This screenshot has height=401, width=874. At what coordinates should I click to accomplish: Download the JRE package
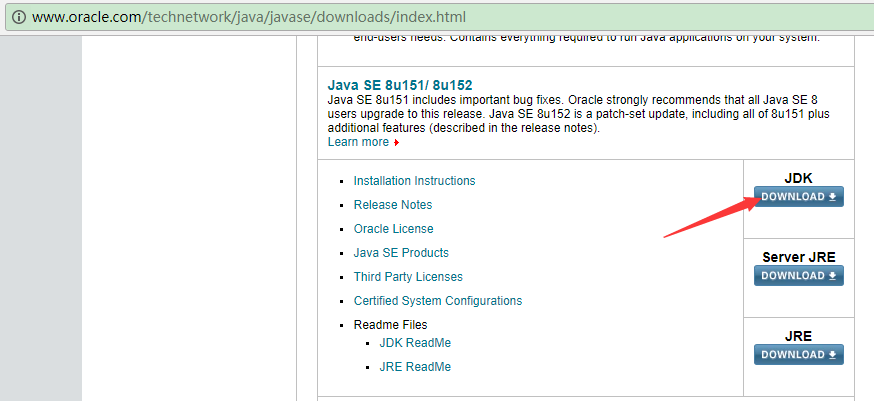coord(799,355)
